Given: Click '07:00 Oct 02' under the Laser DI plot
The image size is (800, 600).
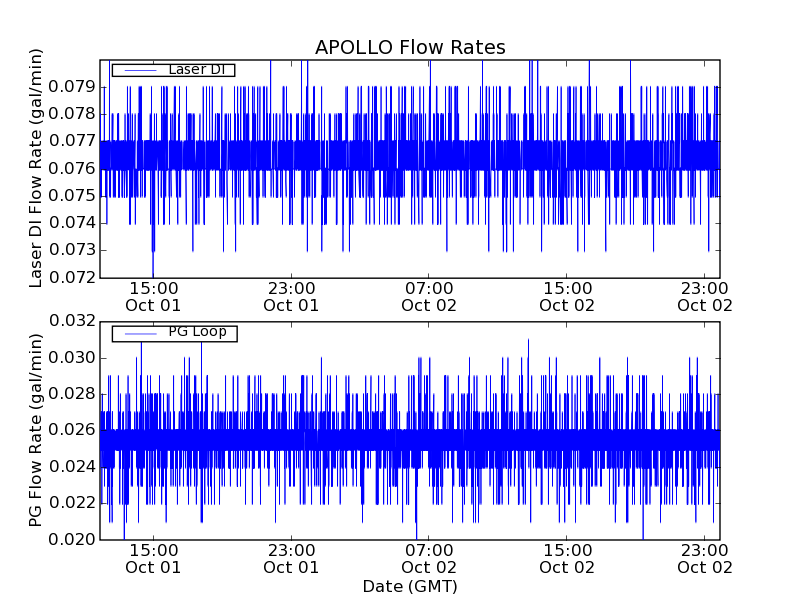Looking at the screenshot, I should pos(429,297).
